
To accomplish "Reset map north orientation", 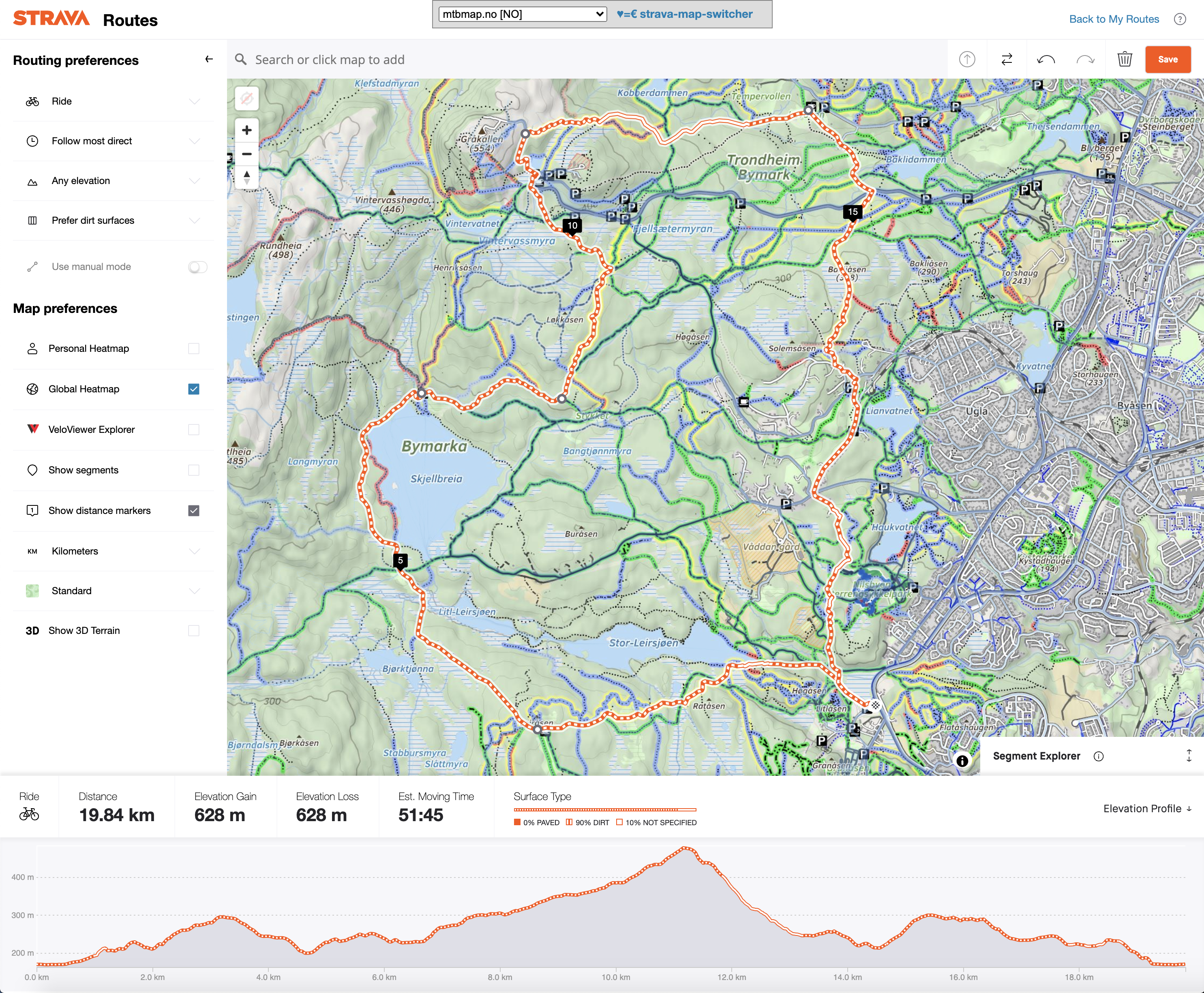I will click(x=246, y=178).
